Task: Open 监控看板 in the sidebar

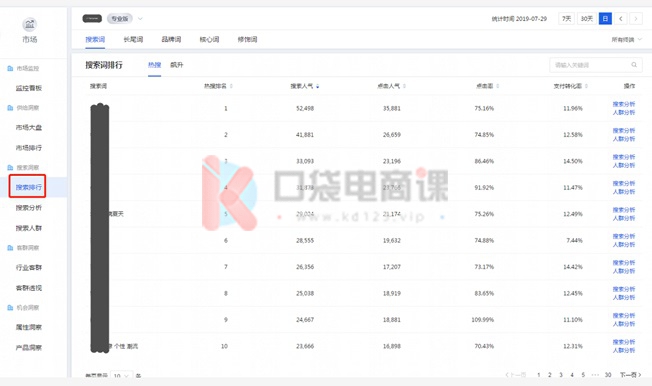Action: pos(29,88)
